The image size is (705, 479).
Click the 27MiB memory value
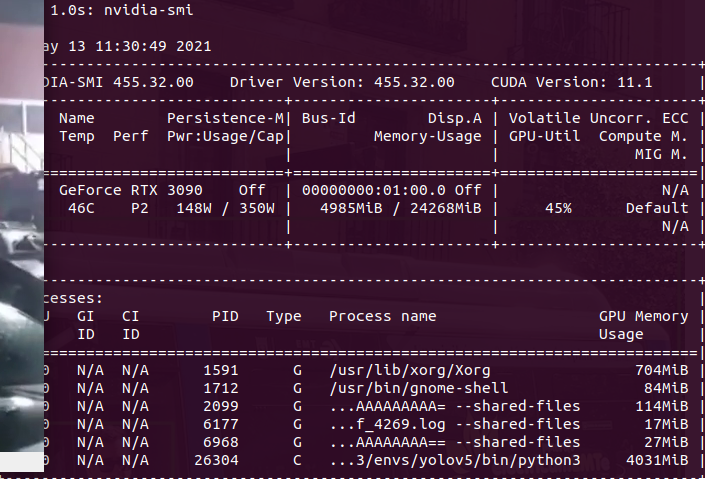click(666, 442)
